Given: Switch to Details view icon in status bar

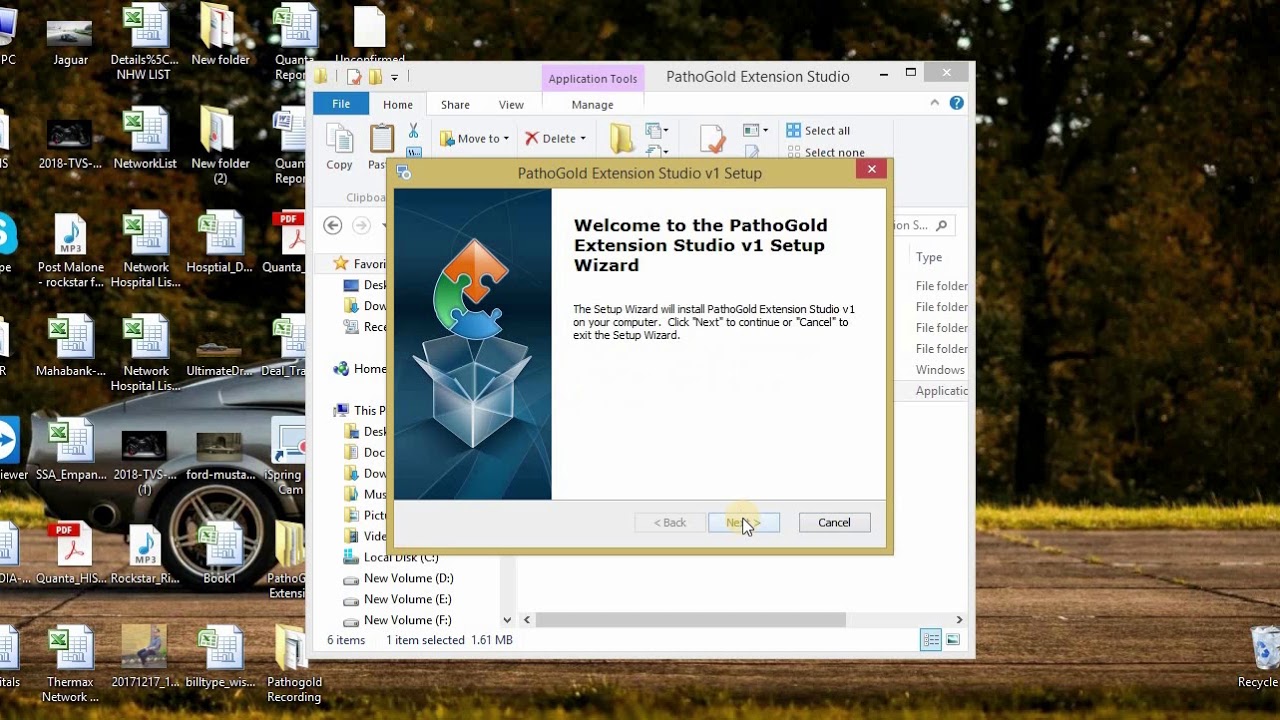Looking at the screenshot, I should [931, 640].
